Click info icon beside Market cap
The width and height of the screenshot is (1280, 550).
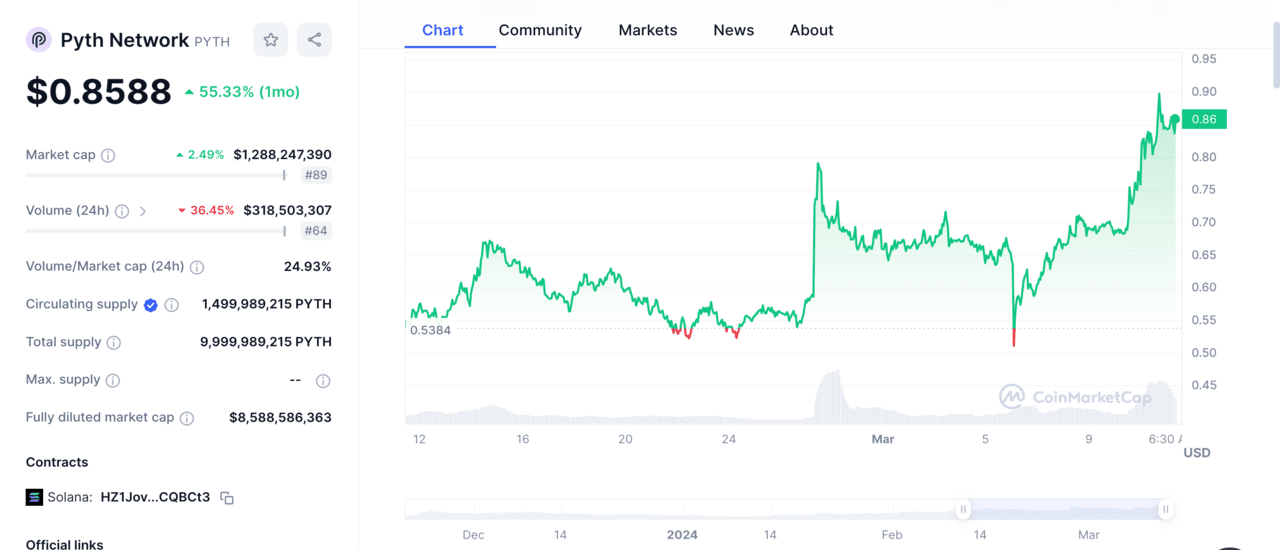[x=108, y=155]
